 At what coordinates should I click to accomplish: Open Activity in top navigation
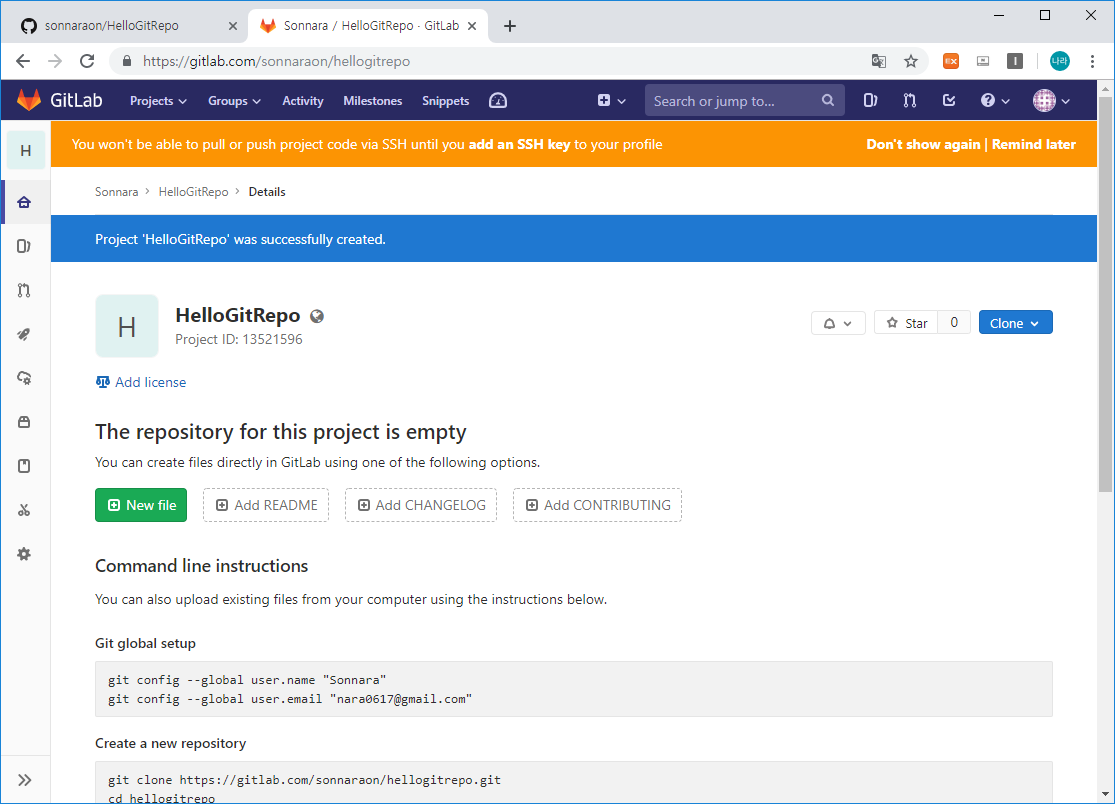(303, 101)
